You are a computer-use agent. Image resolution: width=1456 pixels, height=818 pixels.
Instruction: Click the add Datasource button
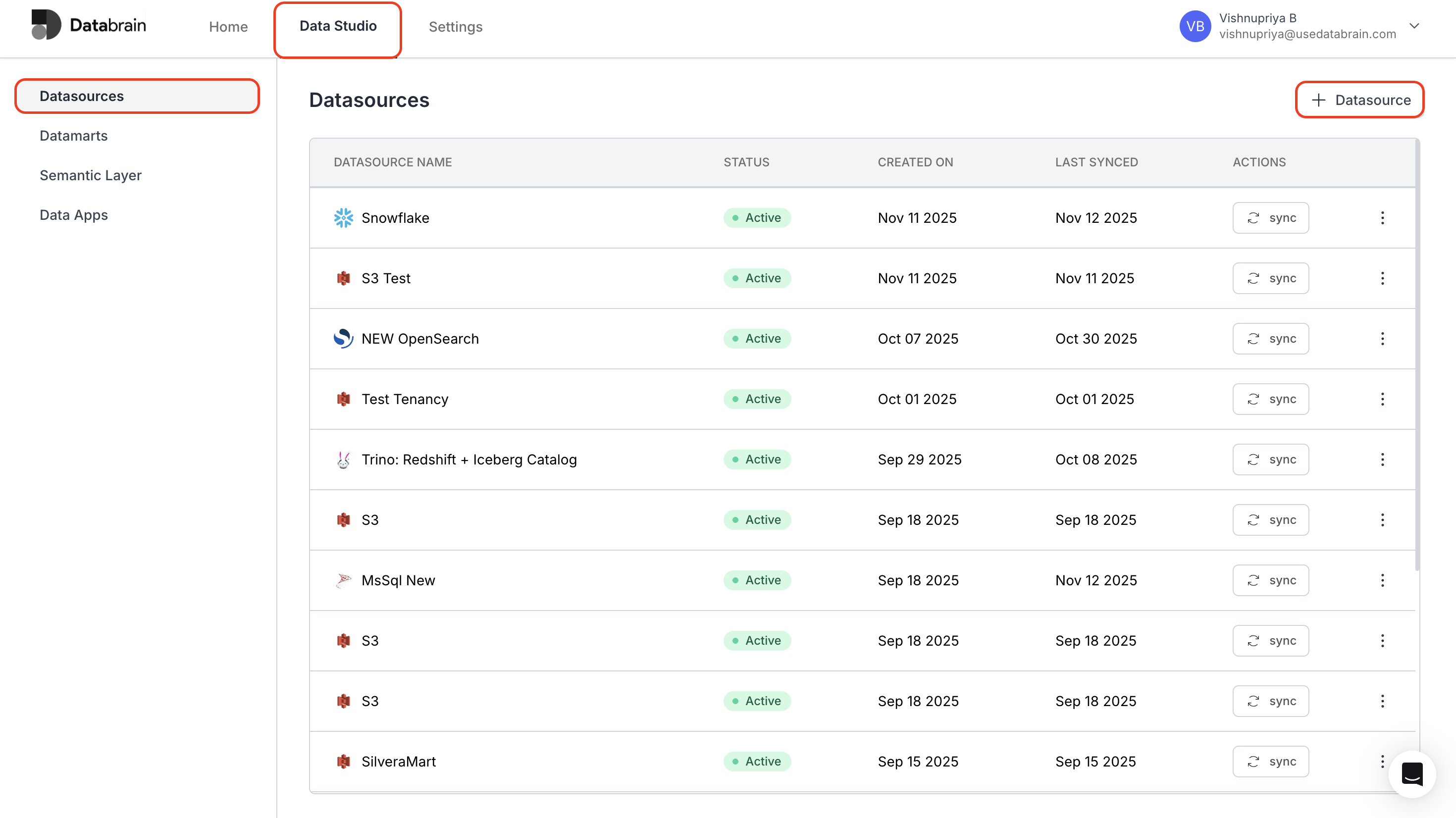(1359, 100)
